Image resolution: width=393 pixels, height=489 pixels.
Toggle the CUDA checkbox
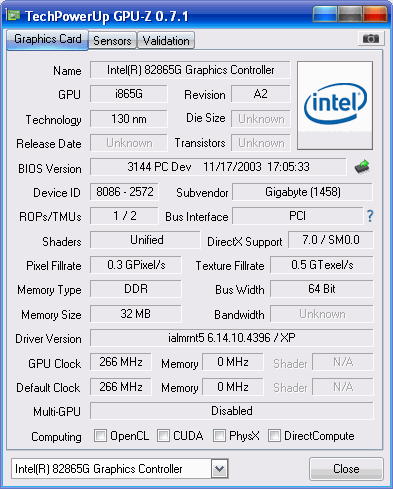tap(163, 436)
